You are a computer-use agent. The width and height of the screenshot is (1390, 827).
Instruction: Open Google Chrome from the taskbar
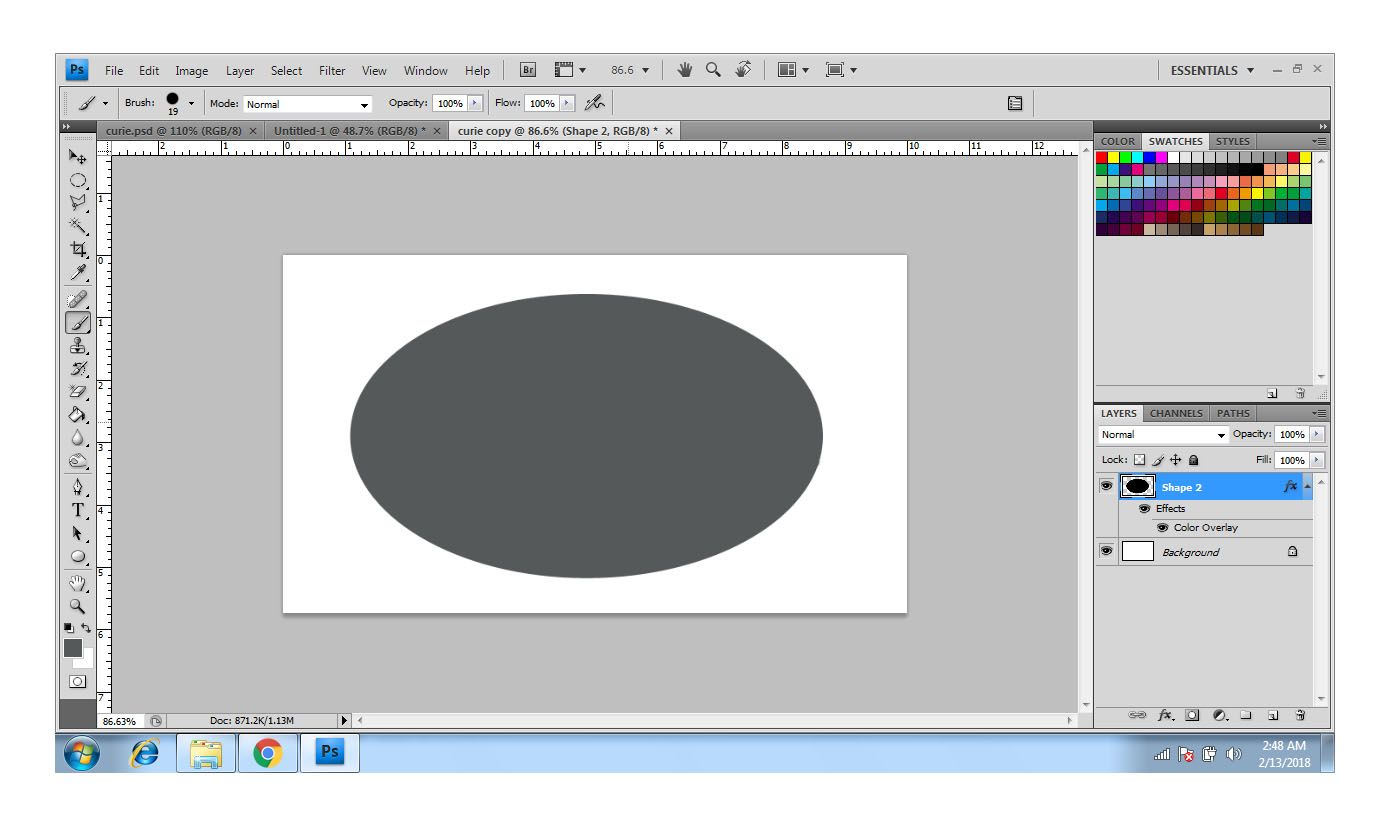click(267, 753)
